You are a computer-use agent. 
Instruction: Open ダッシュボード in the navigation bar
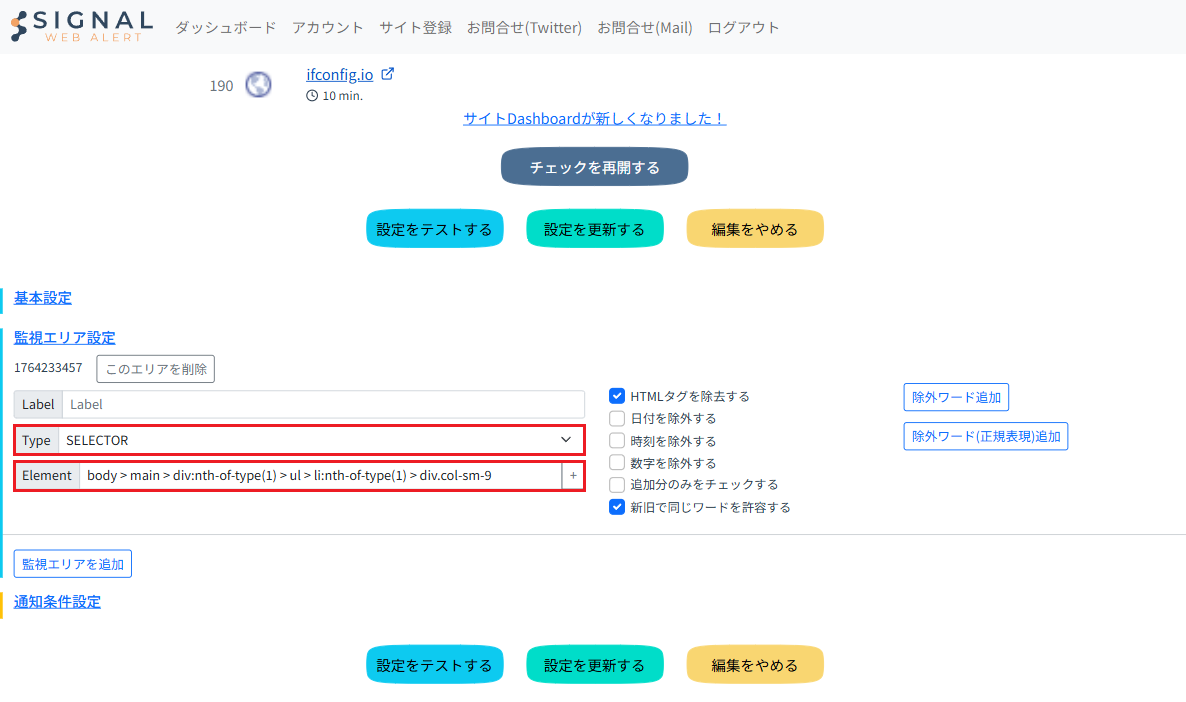click(x=225, y=28)
